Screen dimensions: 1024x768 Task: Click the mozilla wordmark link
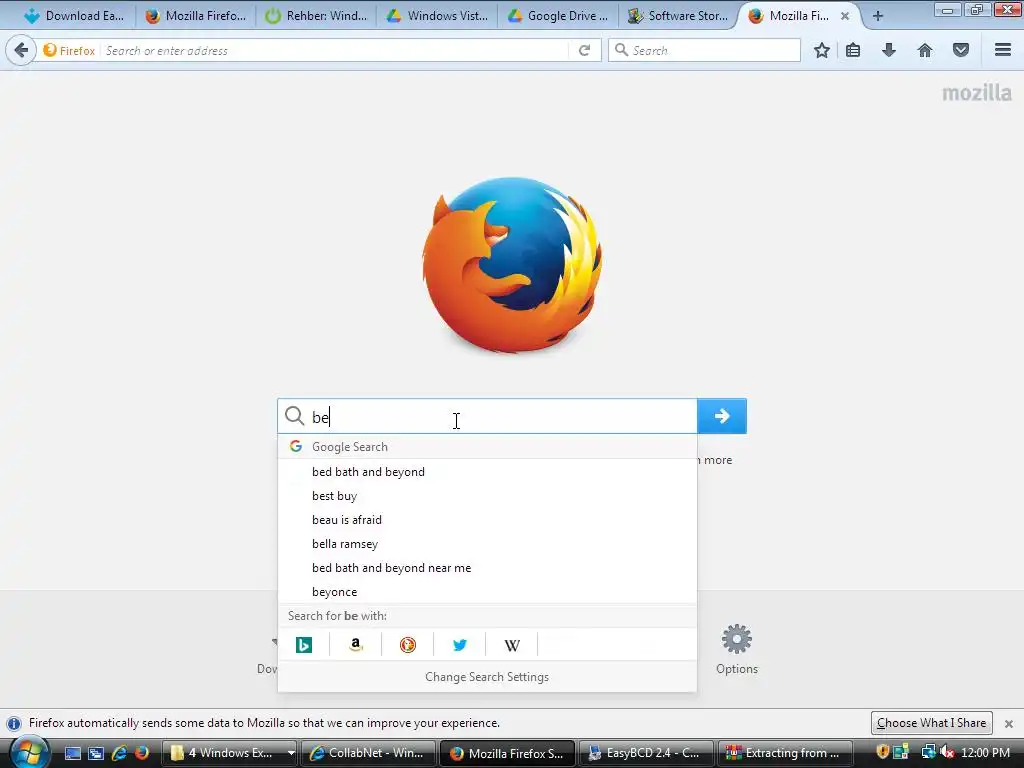pyautogui.click(x=976, y=93)
